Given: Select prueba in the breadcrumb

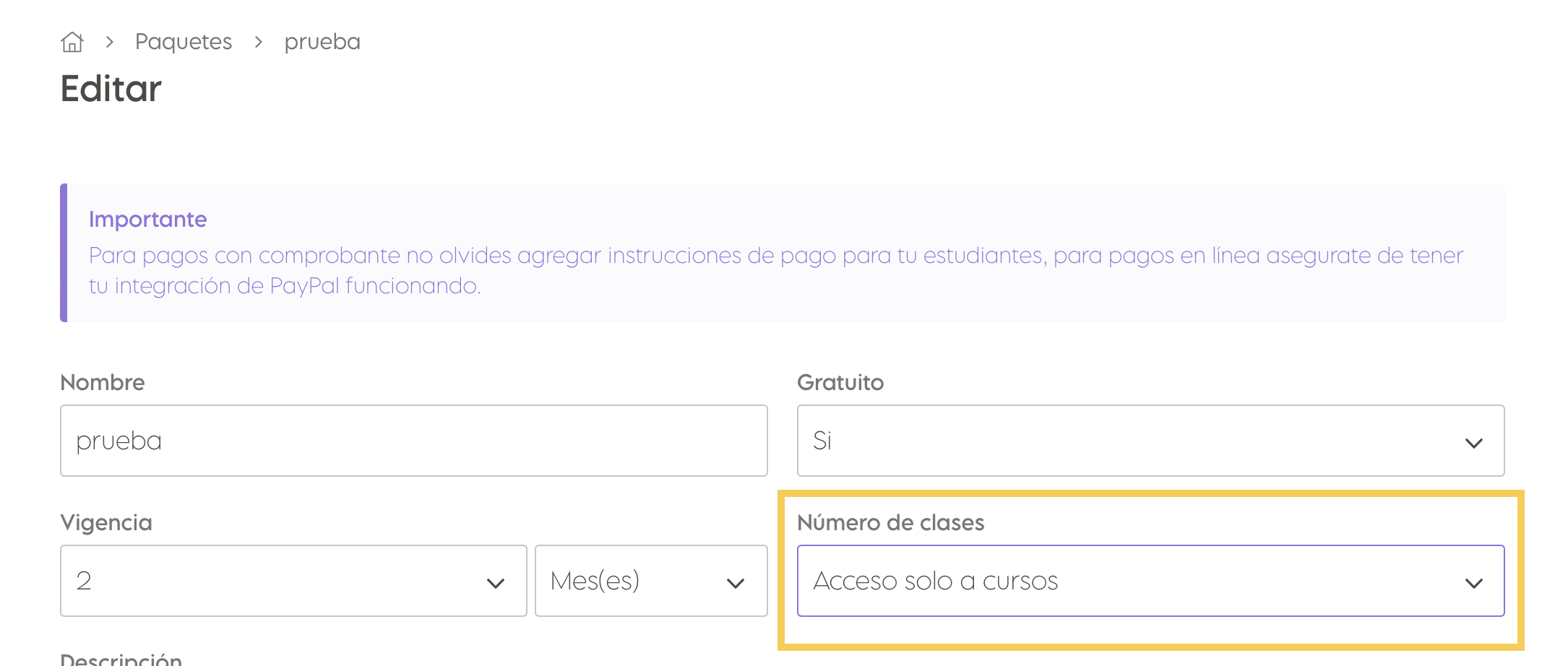Looking at the screenshot, I should pyautogui.click(x=322, y=42).
